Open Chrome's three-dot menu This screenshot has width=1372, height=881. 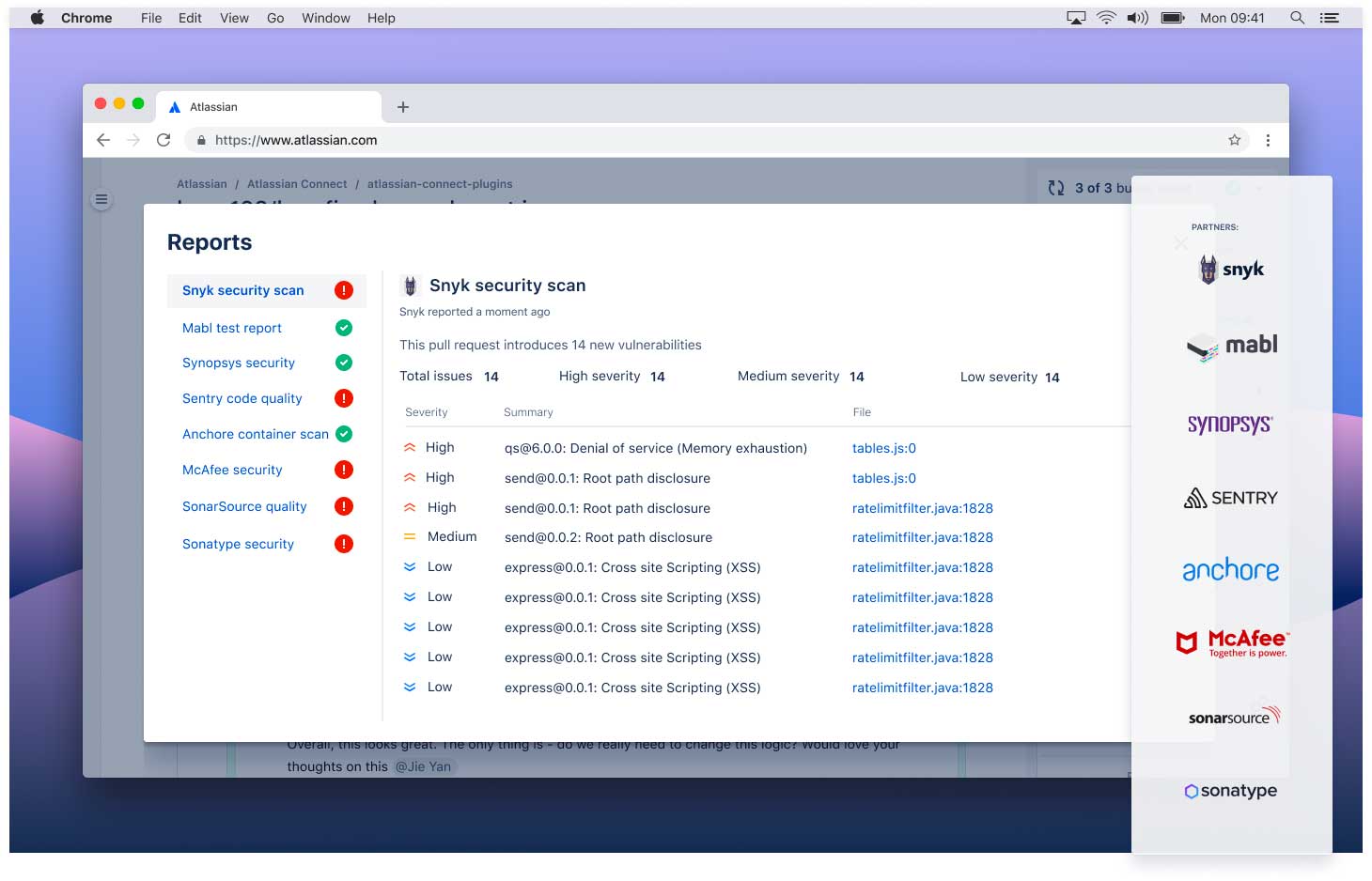pos(1268,140)
